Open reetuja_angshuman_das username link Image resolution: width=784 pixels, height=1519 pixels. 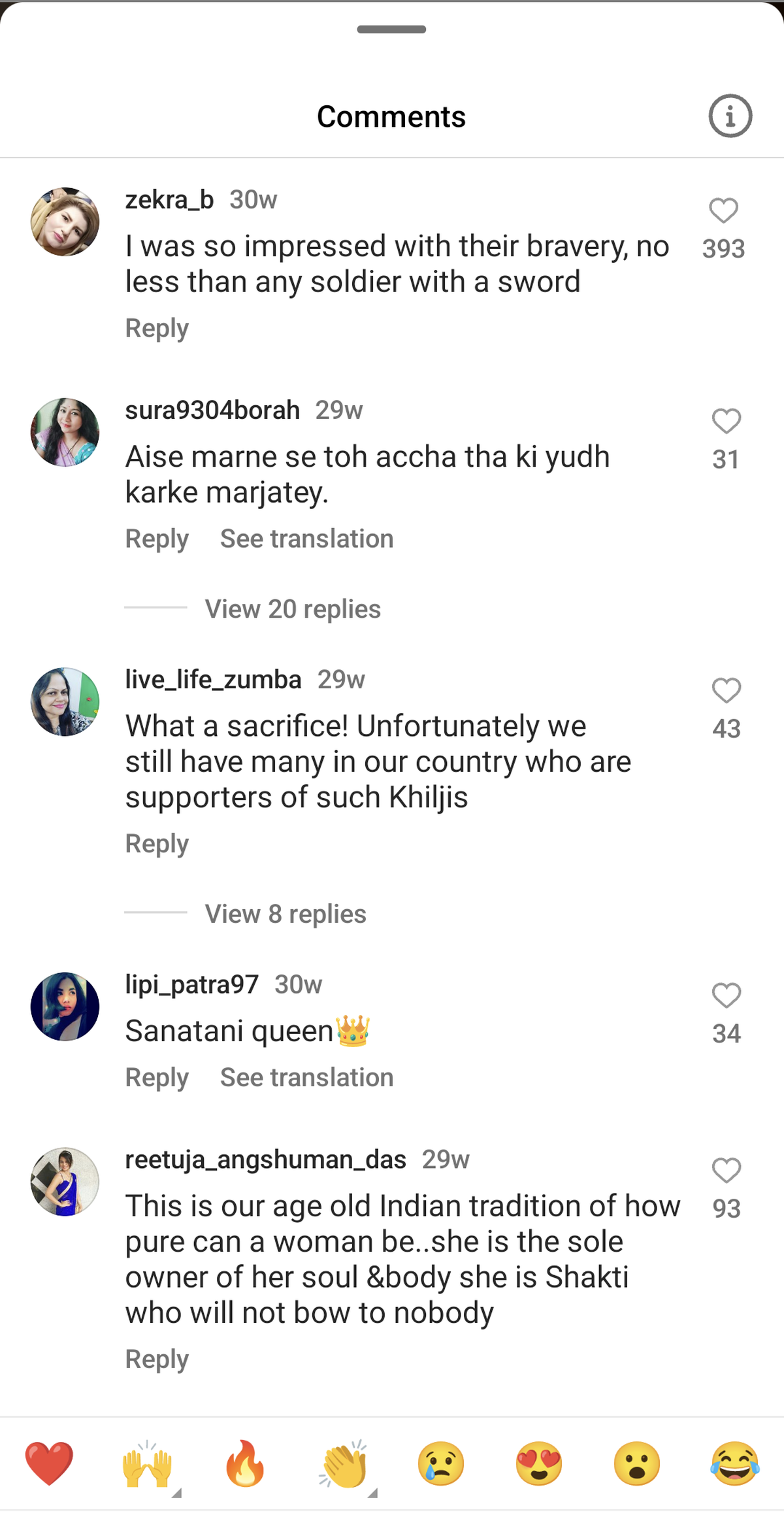265,1160
